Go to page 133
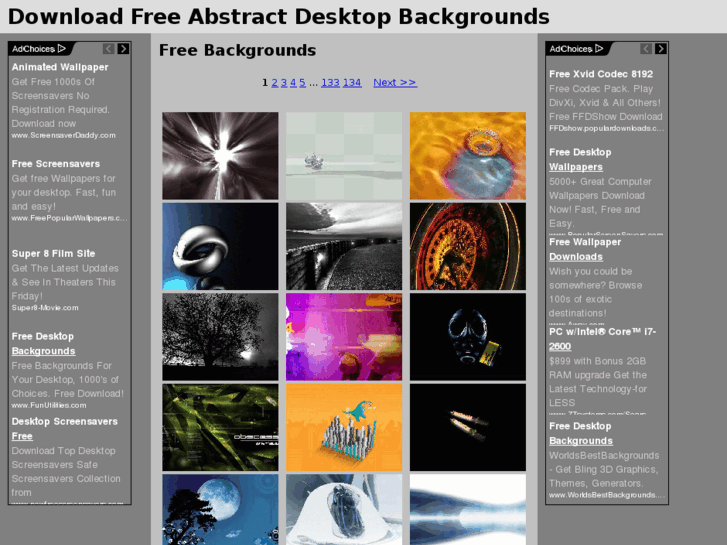This screenshot has width=727, height=545. point(330,83)
